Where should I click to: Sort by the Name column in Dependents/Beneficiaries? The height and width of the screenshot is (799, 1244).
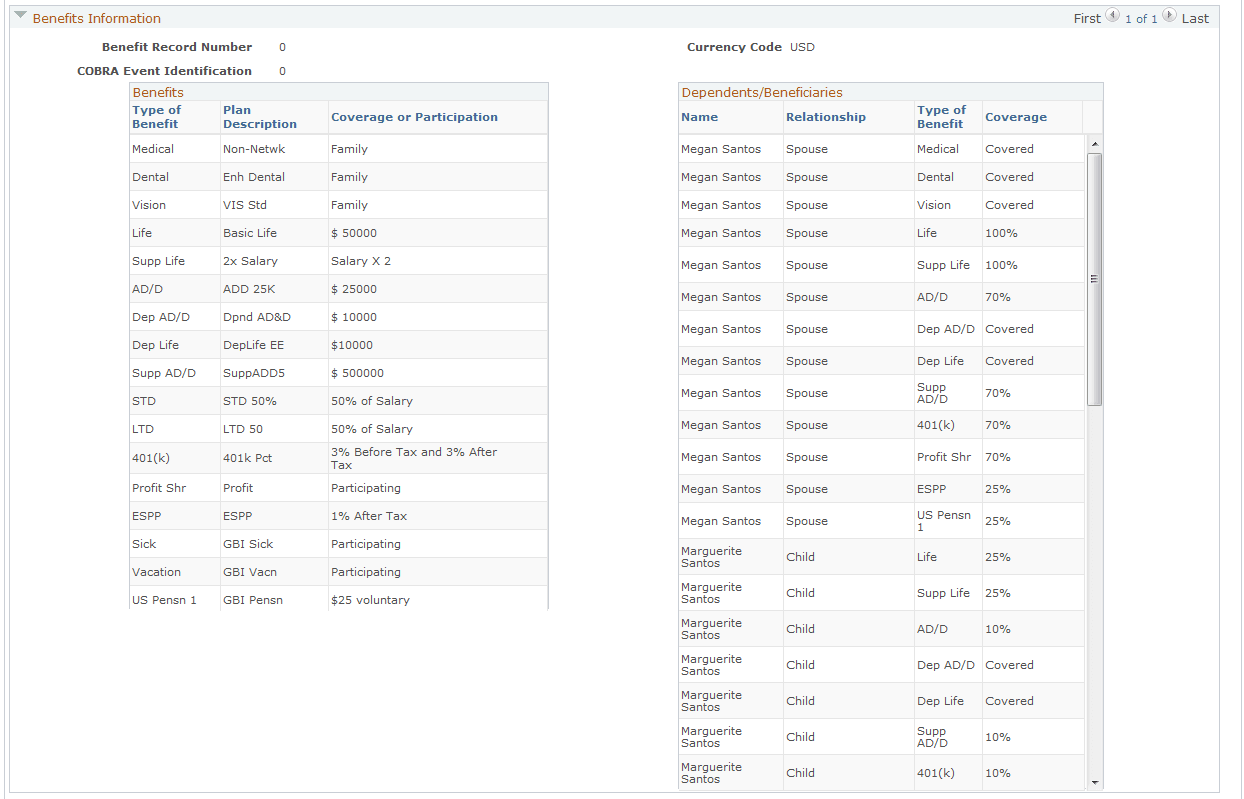pyautogui.click(x=700, y=117)
